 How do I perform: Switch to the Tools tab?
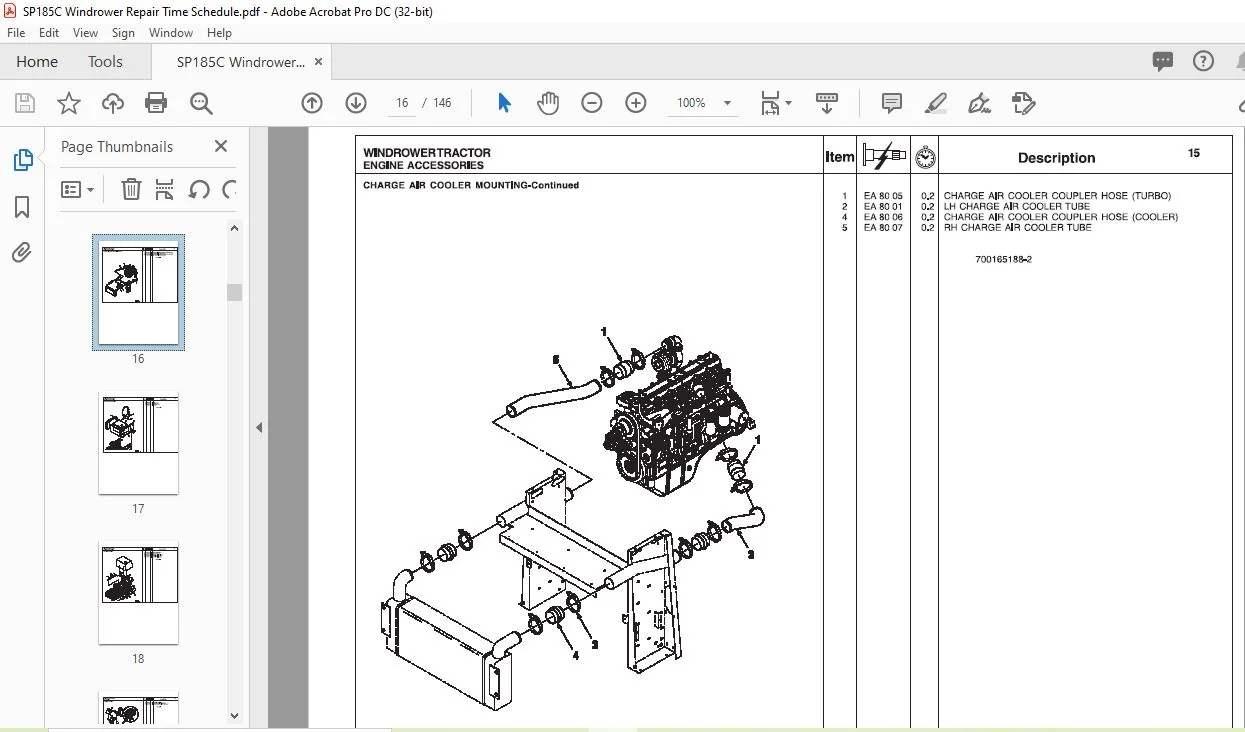coord(105,62)
